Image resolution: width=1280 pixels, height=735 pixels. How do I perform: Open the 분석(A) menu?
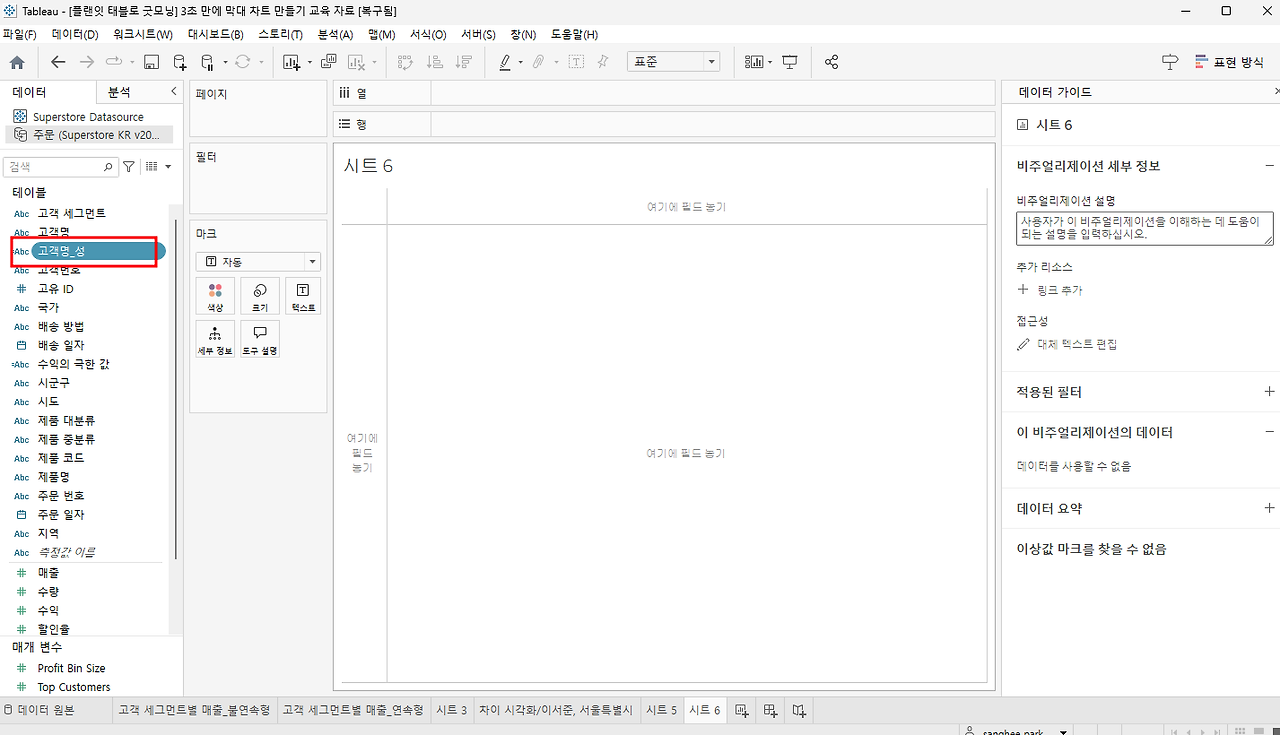point(335,34)
